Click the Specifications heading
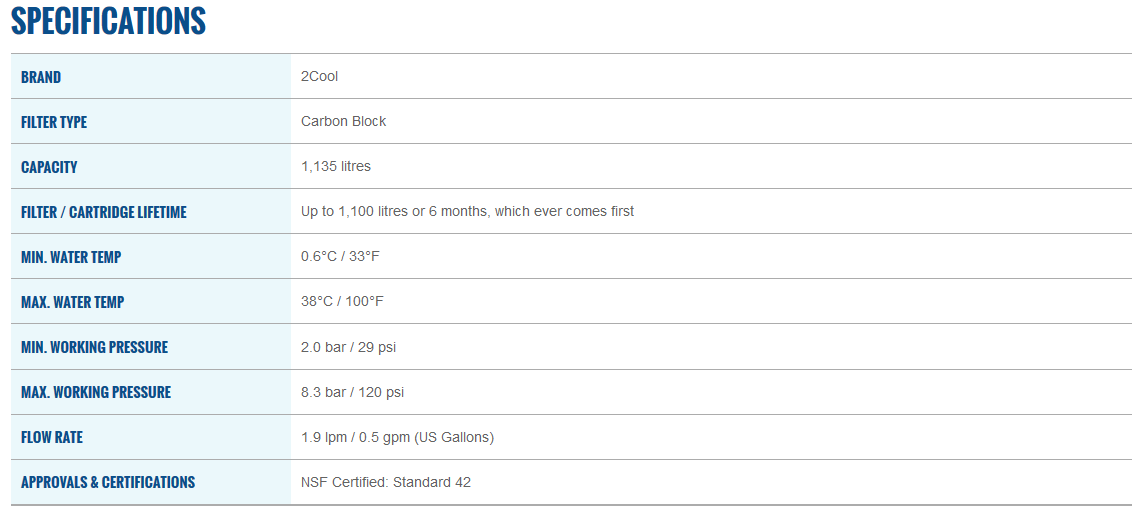1146x511 pixels. [108, 20]
